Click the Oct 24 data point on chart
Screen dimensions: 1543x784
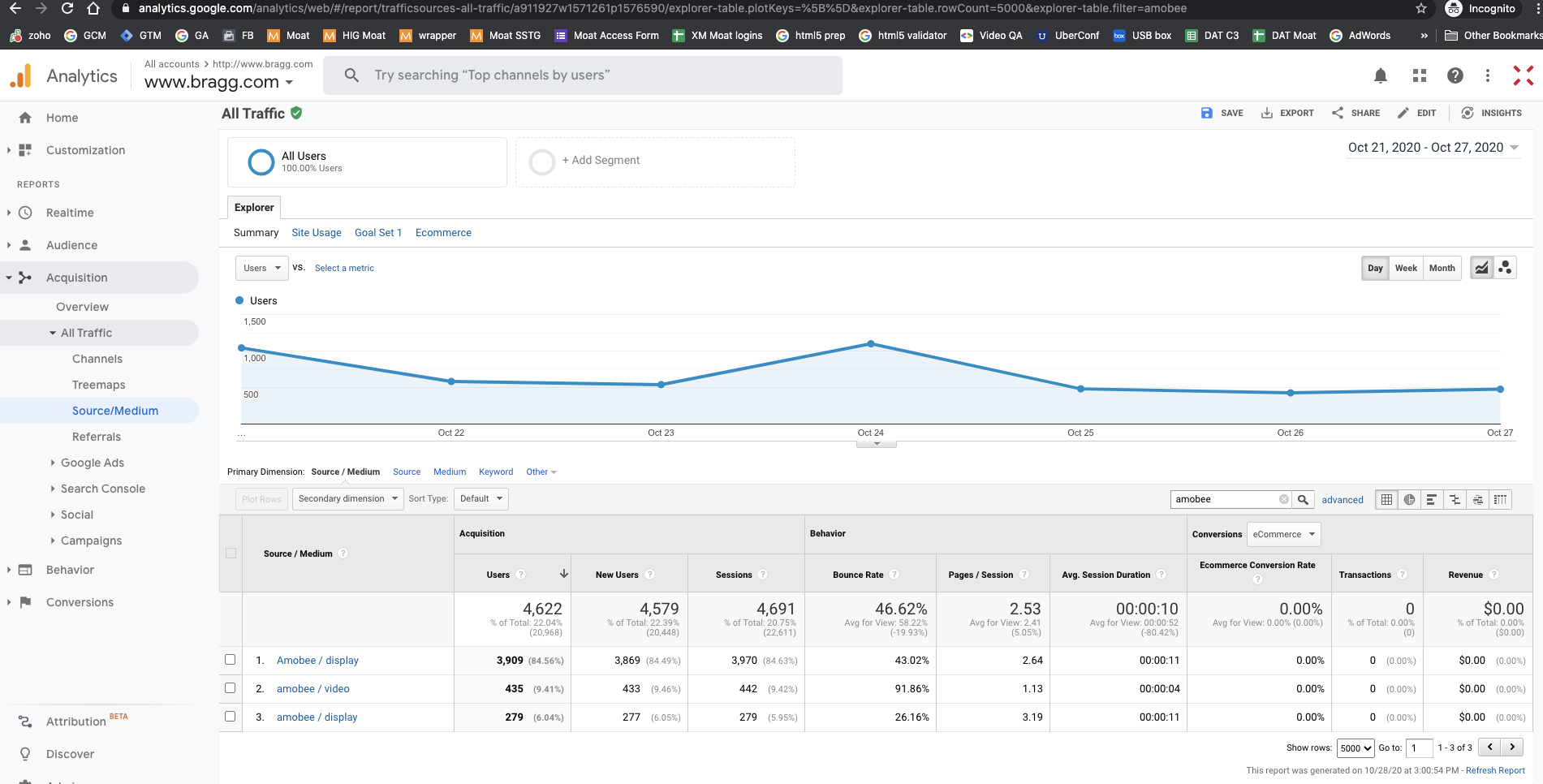(x=871, y=344)
